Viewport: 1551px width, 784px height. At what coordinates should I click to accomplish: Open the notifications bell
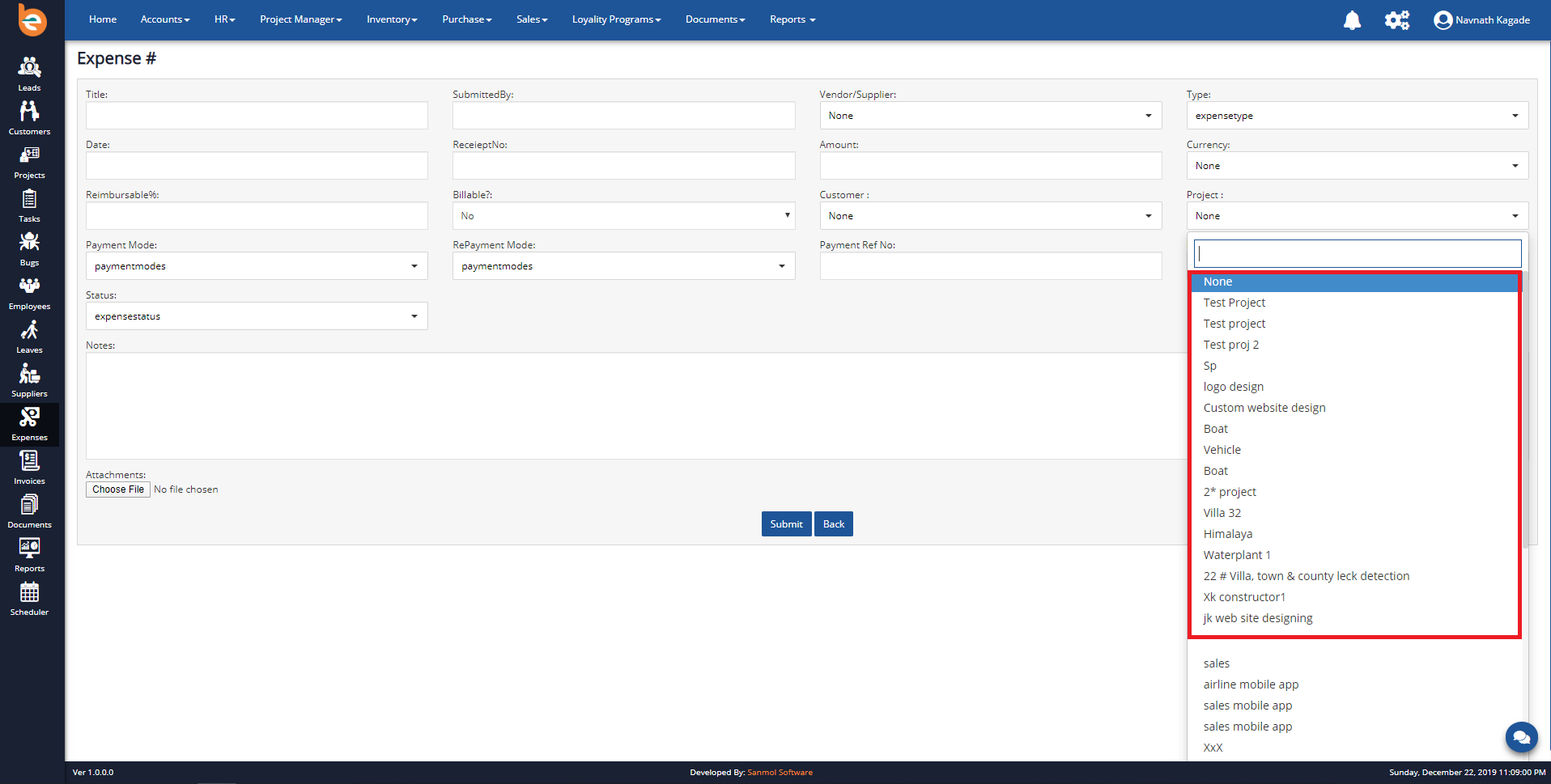pyautogui.click(x=1352, y=20)
